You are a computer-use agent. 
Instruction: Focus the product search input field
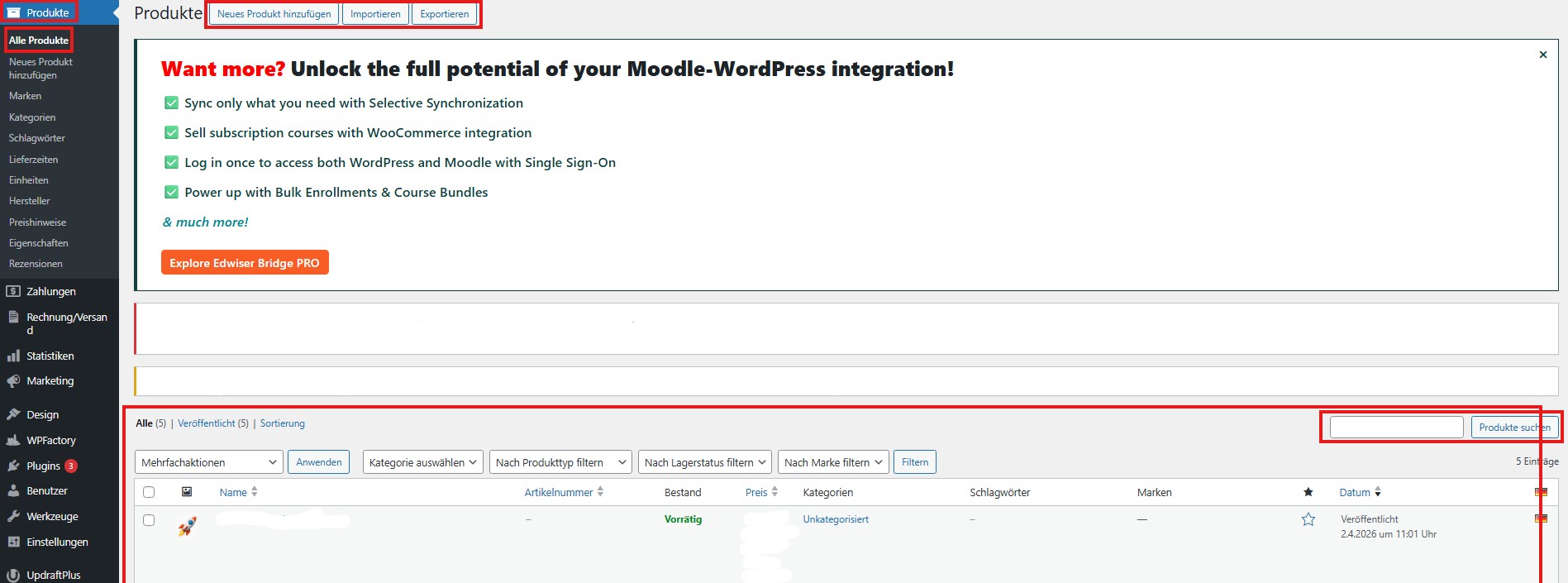click(x=1396, y=428)
